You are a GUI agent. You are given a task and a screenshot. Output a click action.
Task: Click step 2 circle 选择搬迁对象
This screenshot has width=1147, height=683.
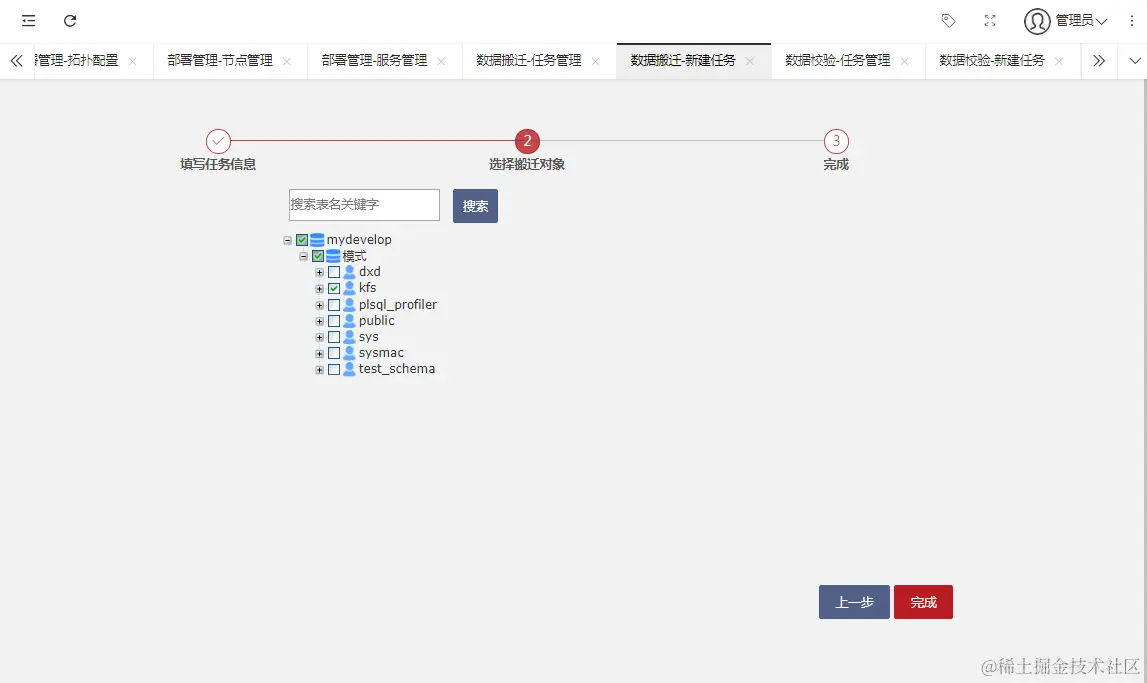(527, 141)
